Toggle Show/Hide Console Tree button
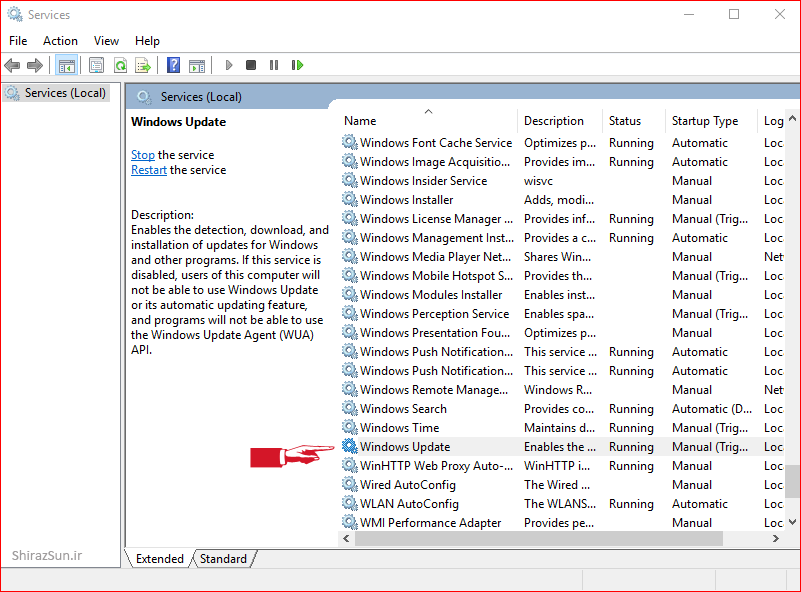 [x=67, y=65]
